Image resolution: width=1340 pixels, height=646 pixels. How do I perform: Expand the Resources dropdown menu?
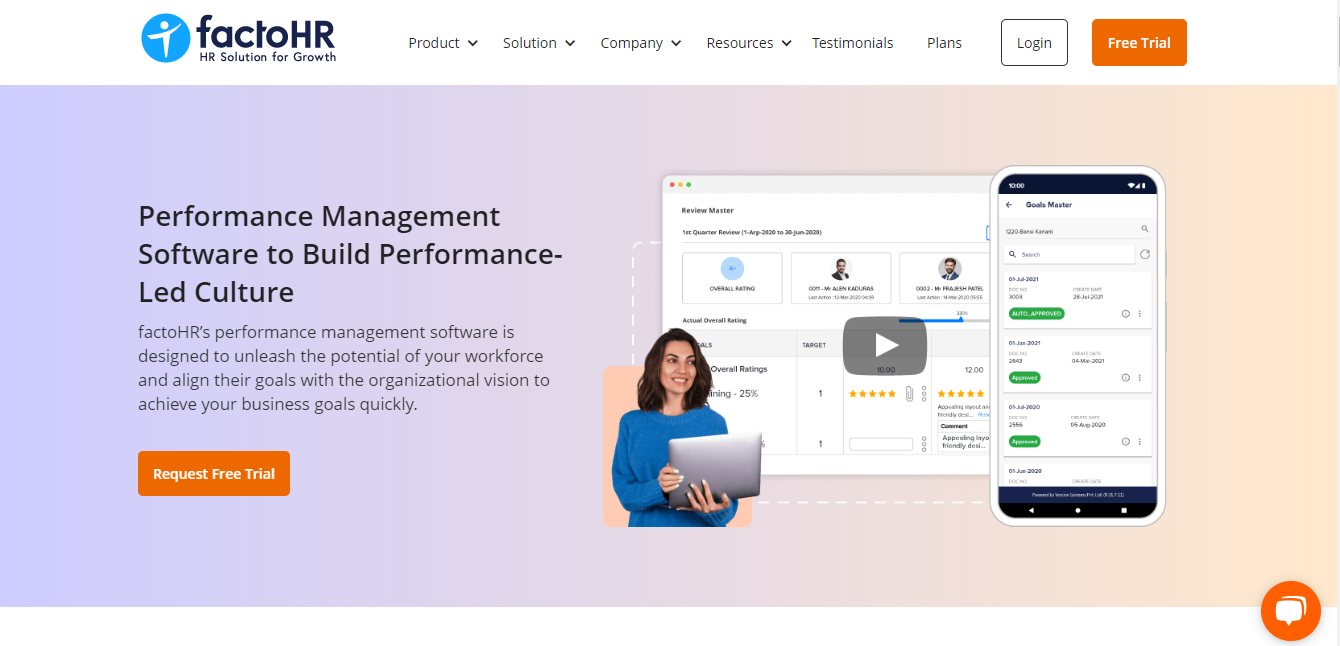click(x=749, y=43)
